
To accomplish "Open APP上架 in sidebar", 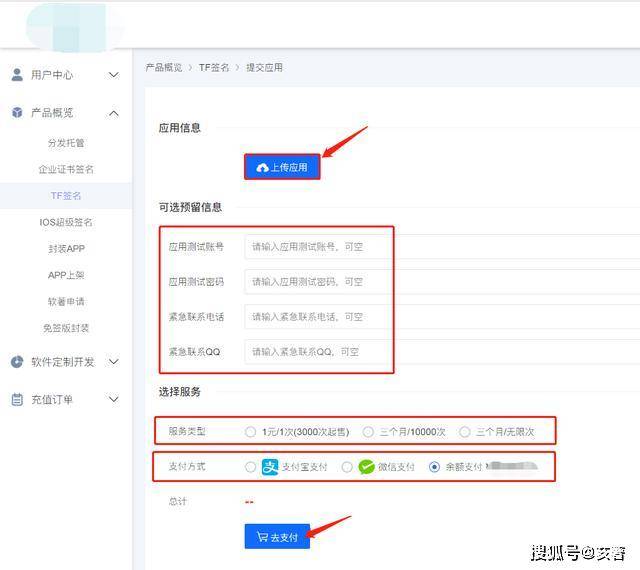I will pyautogui.click(x=66, y=275).
